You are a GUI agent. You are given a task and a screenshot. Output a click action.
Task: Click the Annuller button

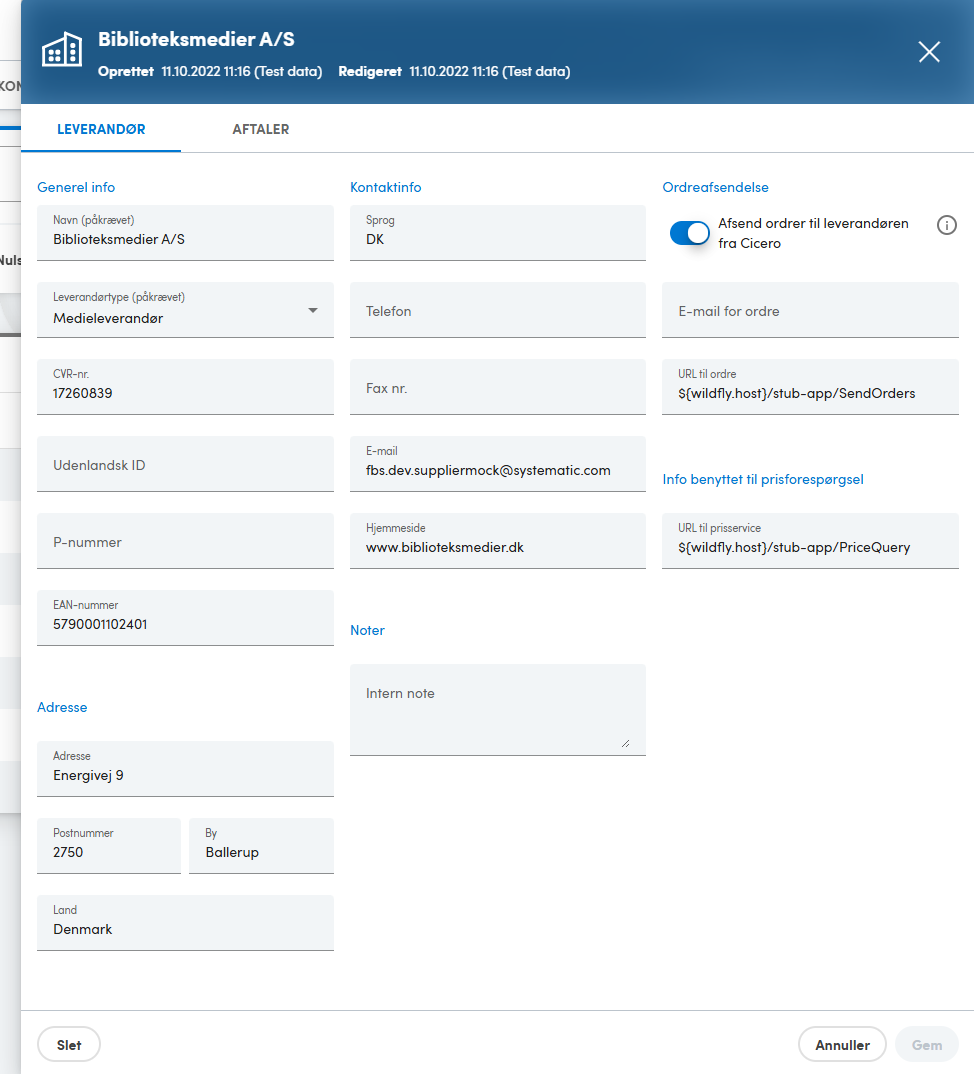point(842,1045)
